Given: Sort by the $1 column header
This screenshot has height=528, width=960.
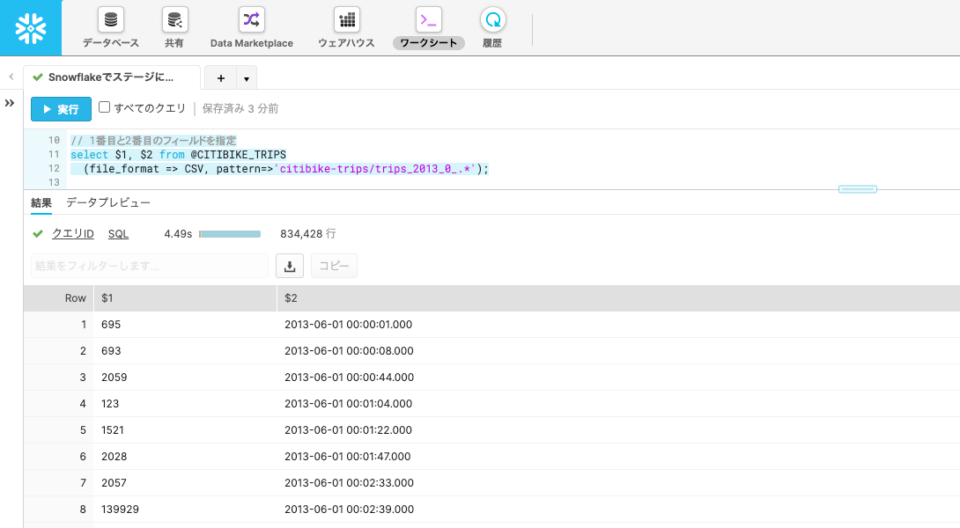Looking at the screenshot, I should [185, 298].
